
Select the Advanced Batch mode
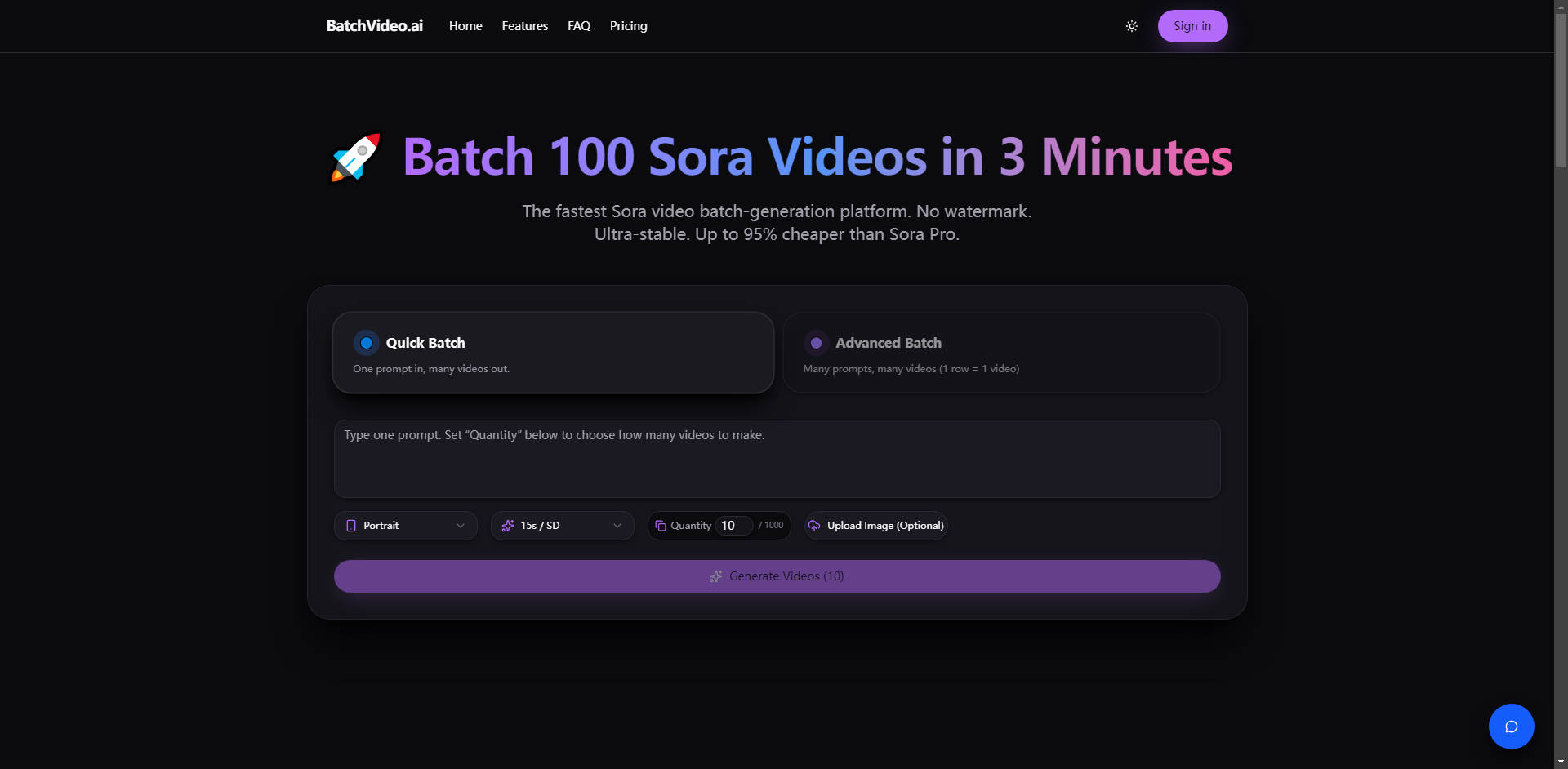pos(1001,352)
